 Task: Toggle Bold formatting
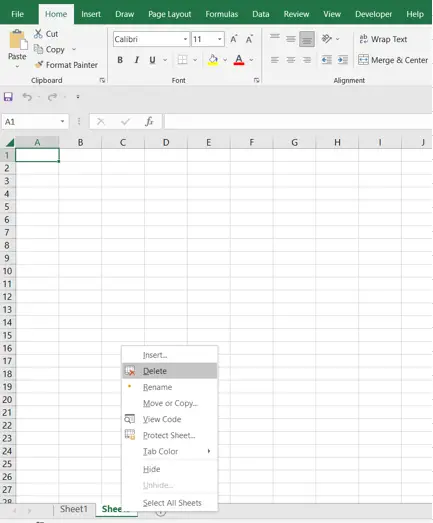120,60
